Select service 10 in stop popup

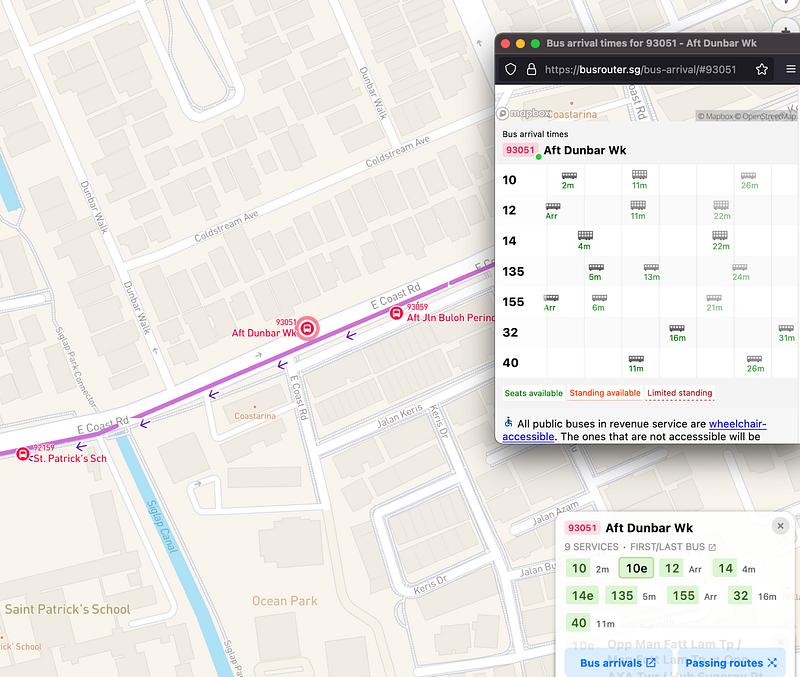tap(579, 568)
